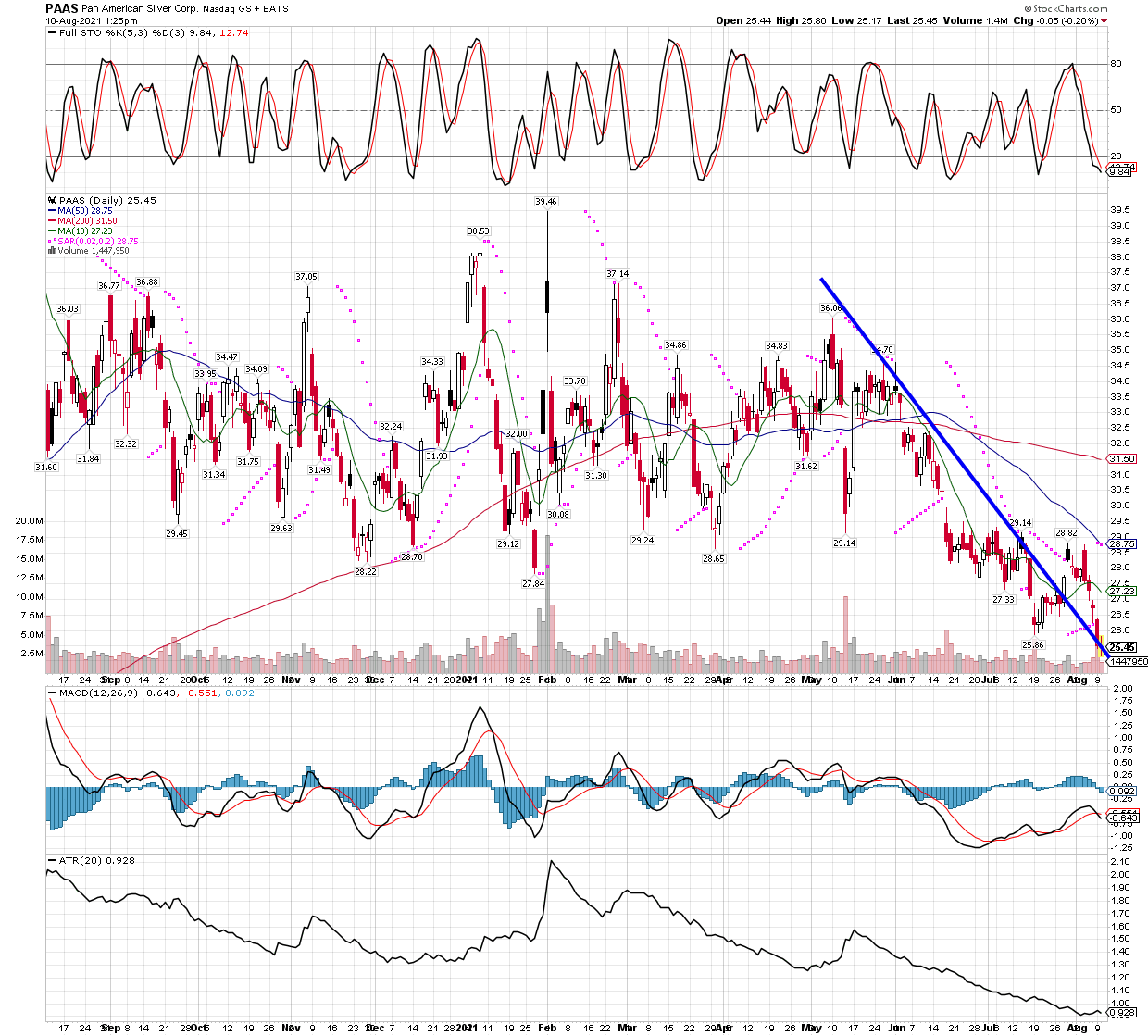Click the MA(10) 27.23 legend entry
1148x1036 pixels.
(85, 231)
